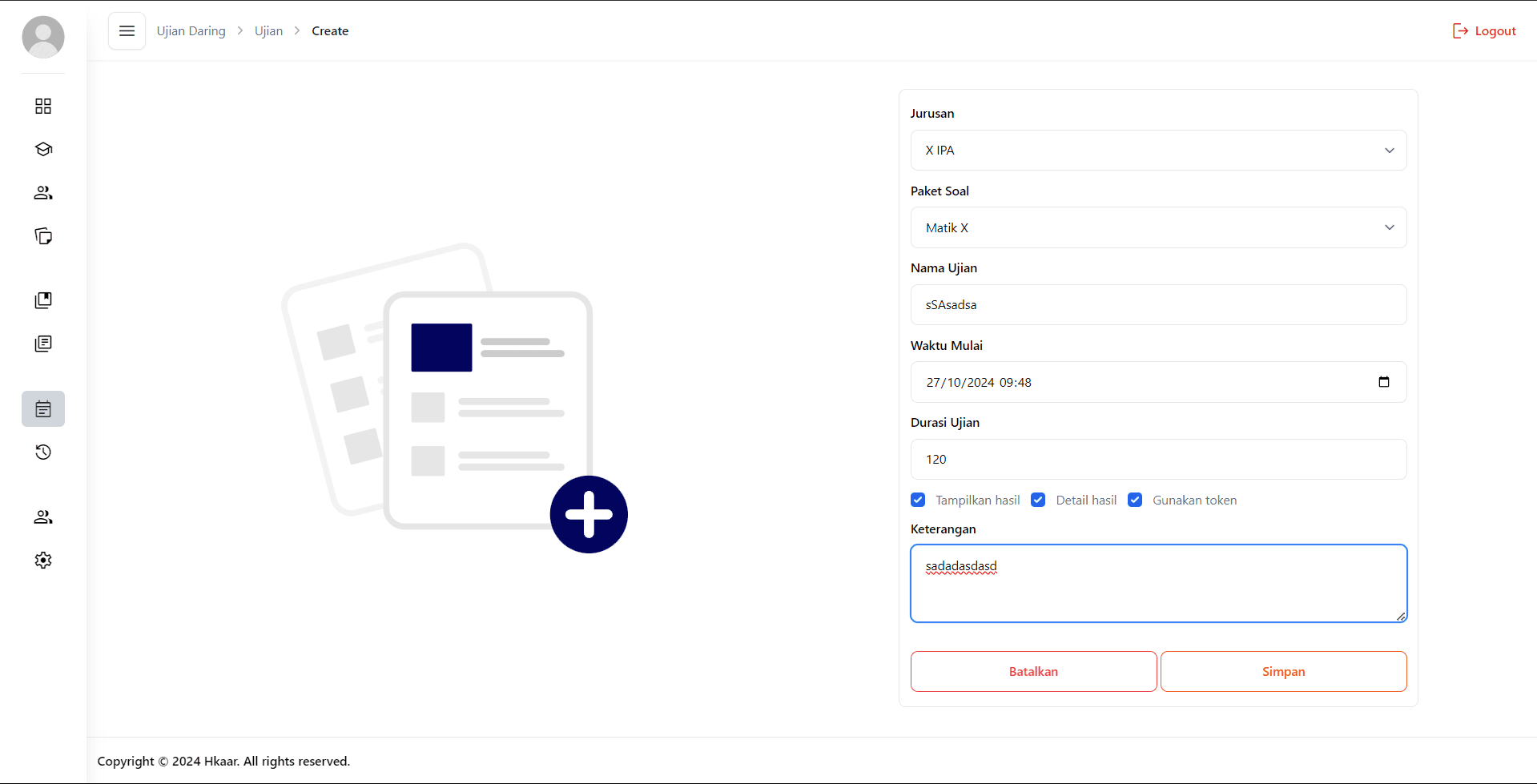Uncheck the Tampilkan hasil checkbox
1537x784 pixels.
[918, 500]
